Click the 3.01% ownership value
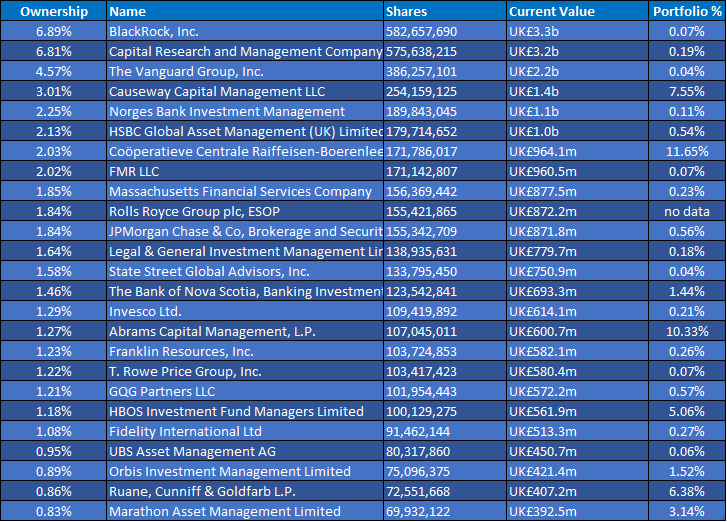 (x=54, y=91)
